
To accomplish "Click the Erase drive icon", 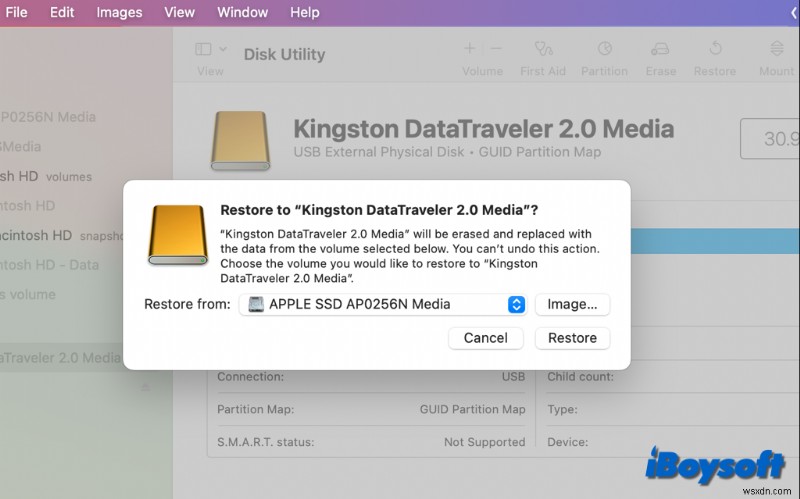I will tap(660, 48).
